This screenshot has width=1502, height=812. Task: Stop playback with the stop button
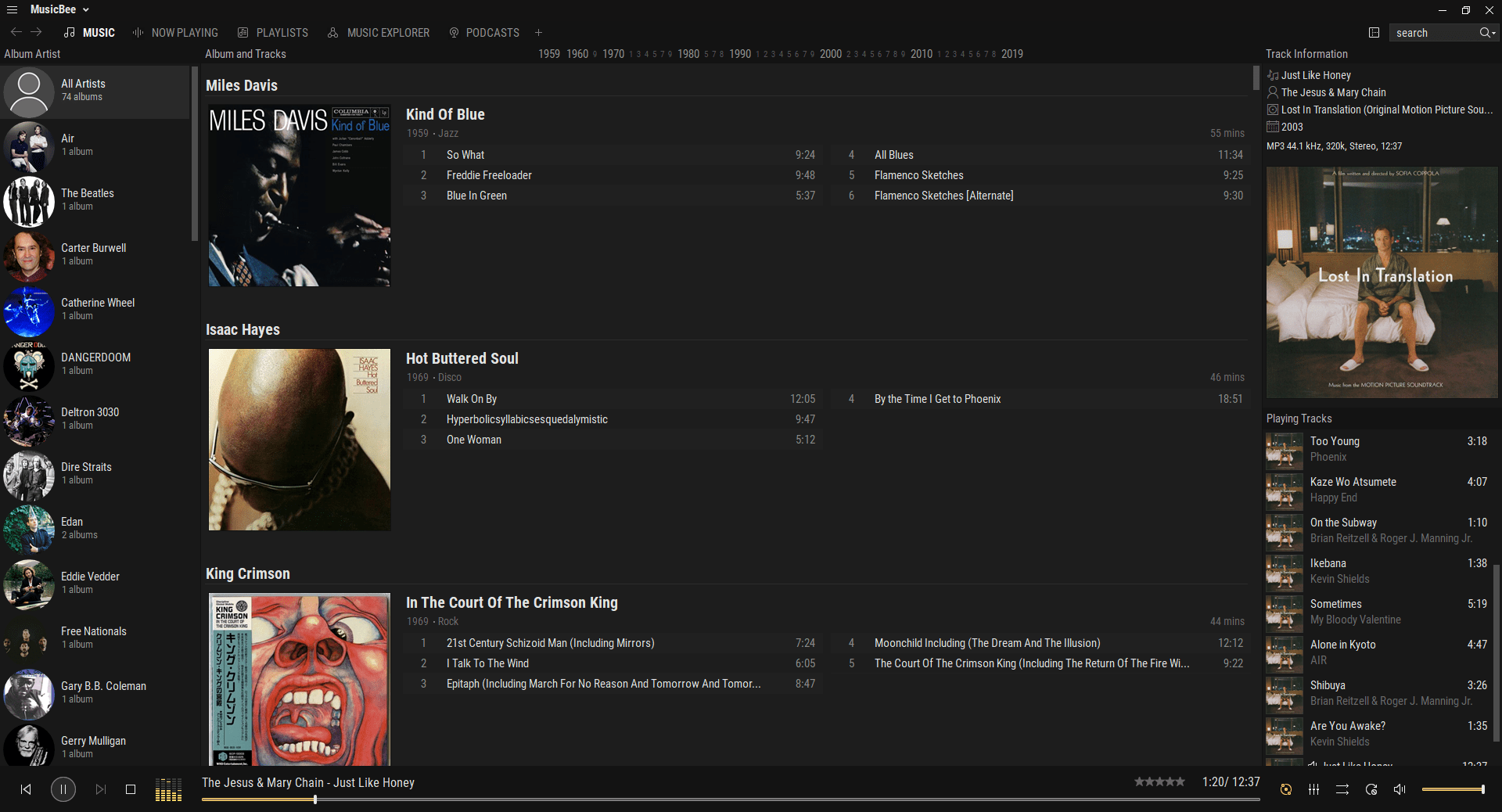point(131,790)
